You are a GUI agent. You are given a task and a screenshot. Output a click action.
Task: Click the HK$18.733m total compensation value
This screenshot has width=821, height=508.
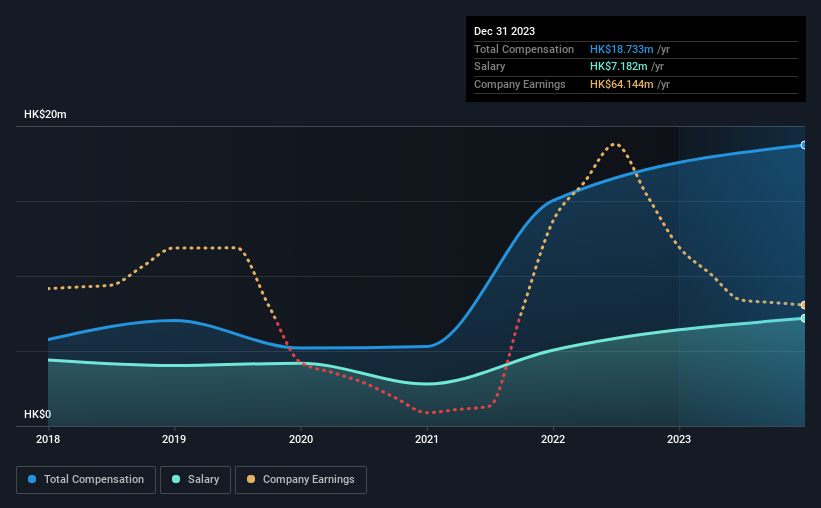pyautogui.click(x=622, y=49)
